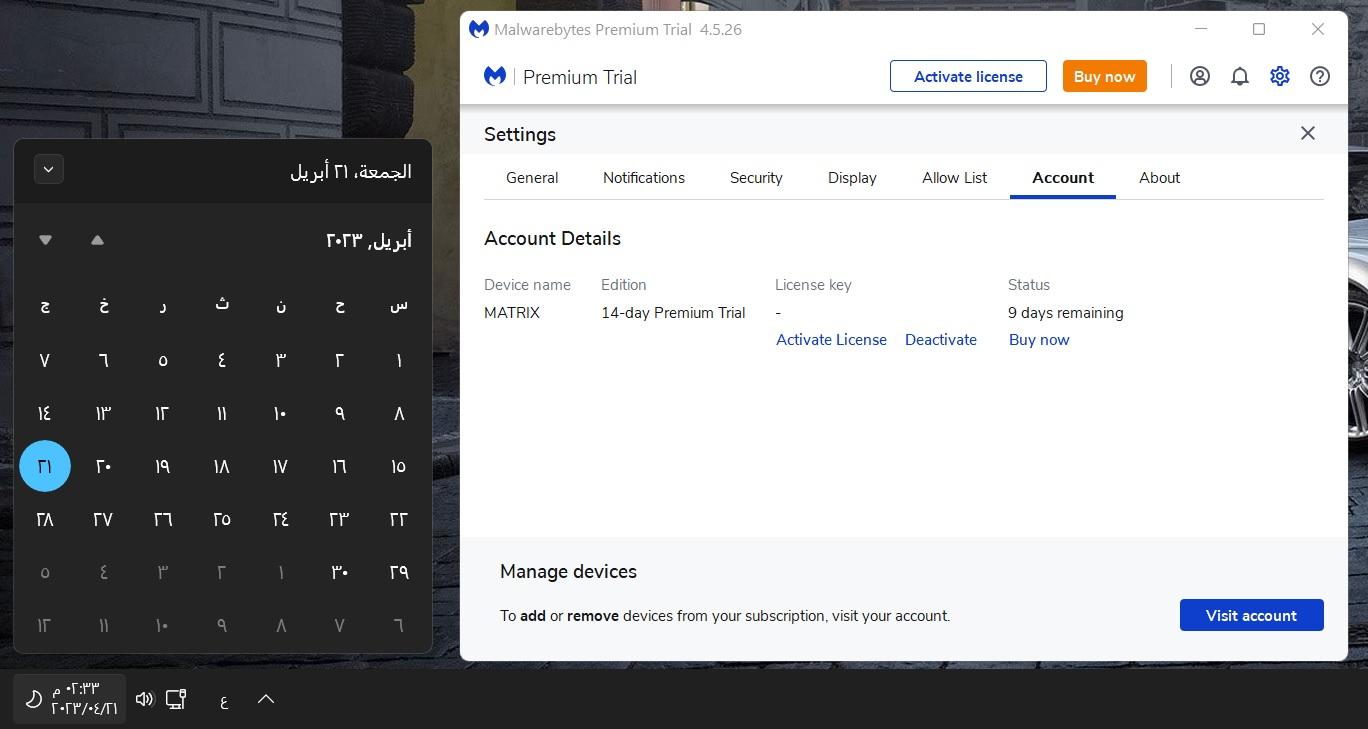Select calendar date ٢٥ of April
1368x729 pixels.
(x=222, y=519)
